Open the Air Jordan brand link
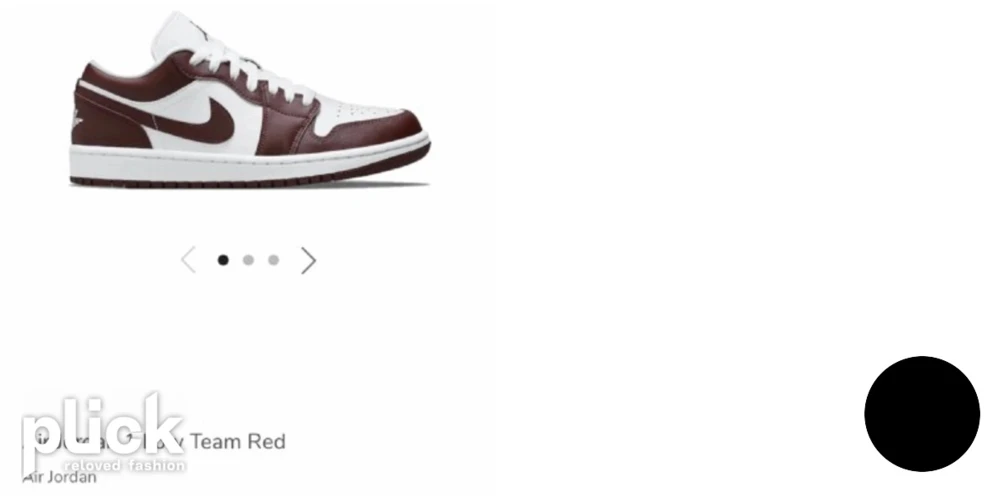The image size is (1000, 496). coord(59,477)
